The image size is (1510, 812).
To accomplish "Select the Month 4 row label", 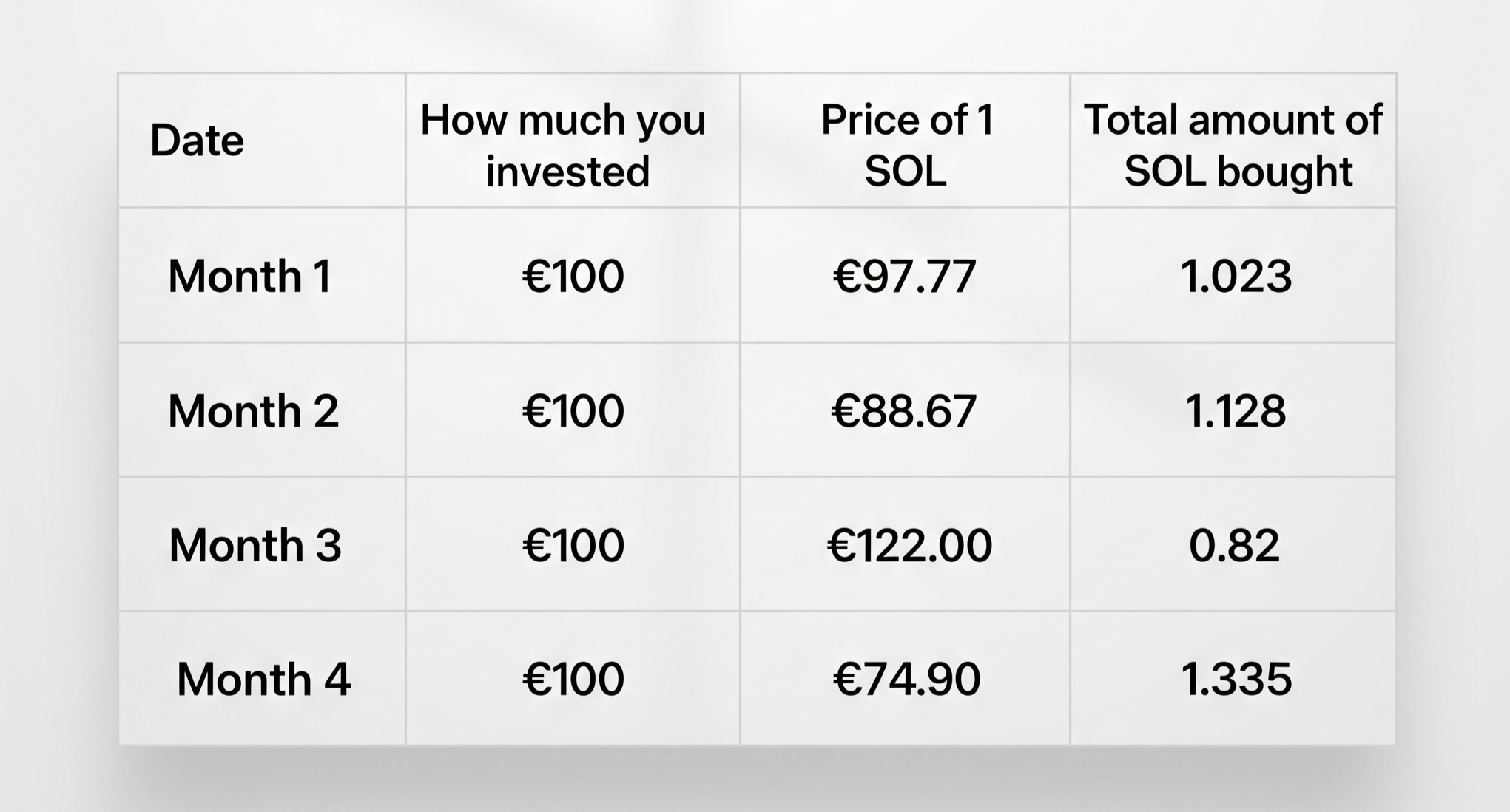I will (x=263, y=680).
